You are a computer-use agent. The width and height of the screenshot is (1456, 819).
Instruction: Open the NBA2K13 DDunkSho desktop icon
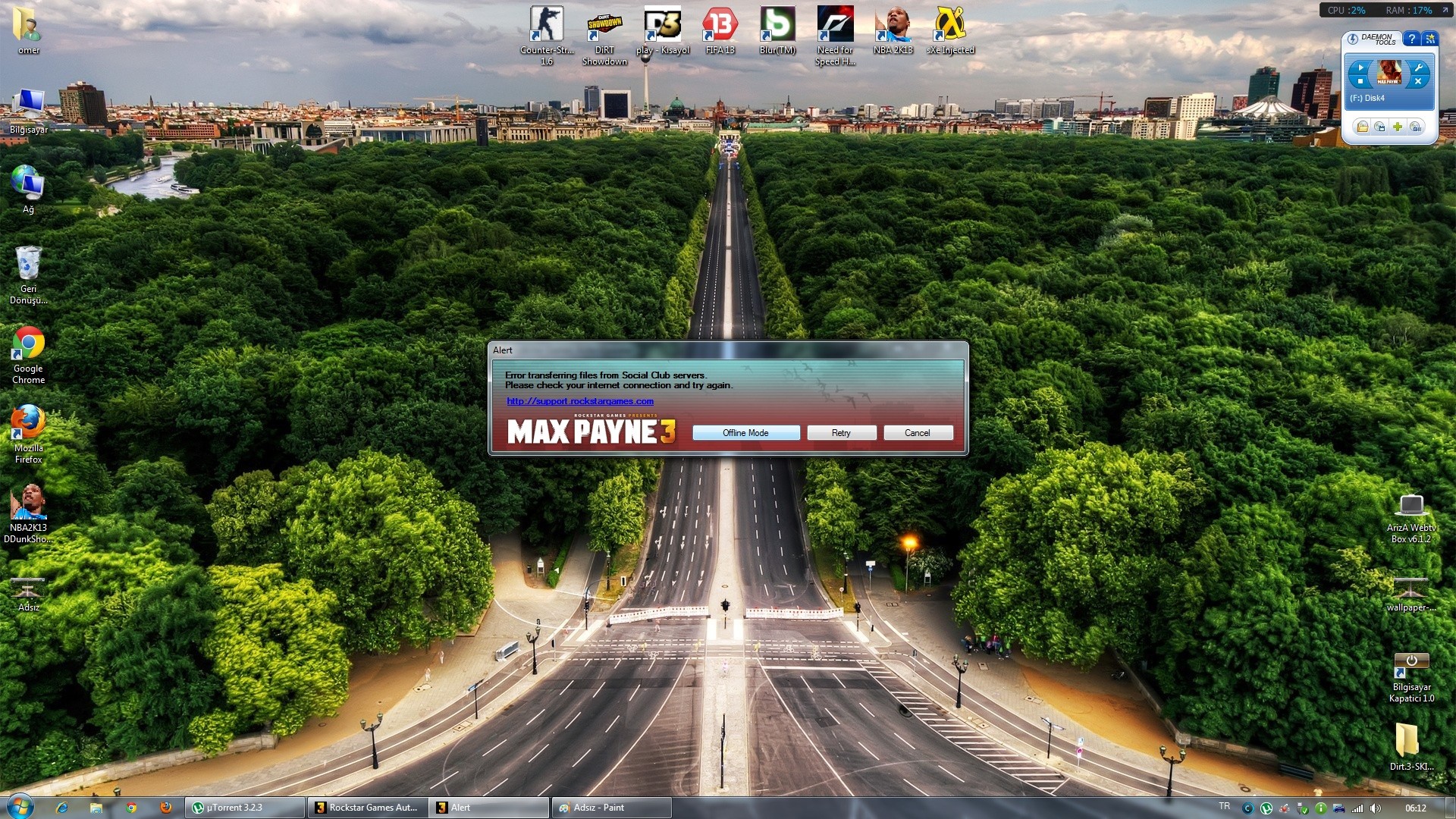(x=28, y=514)
